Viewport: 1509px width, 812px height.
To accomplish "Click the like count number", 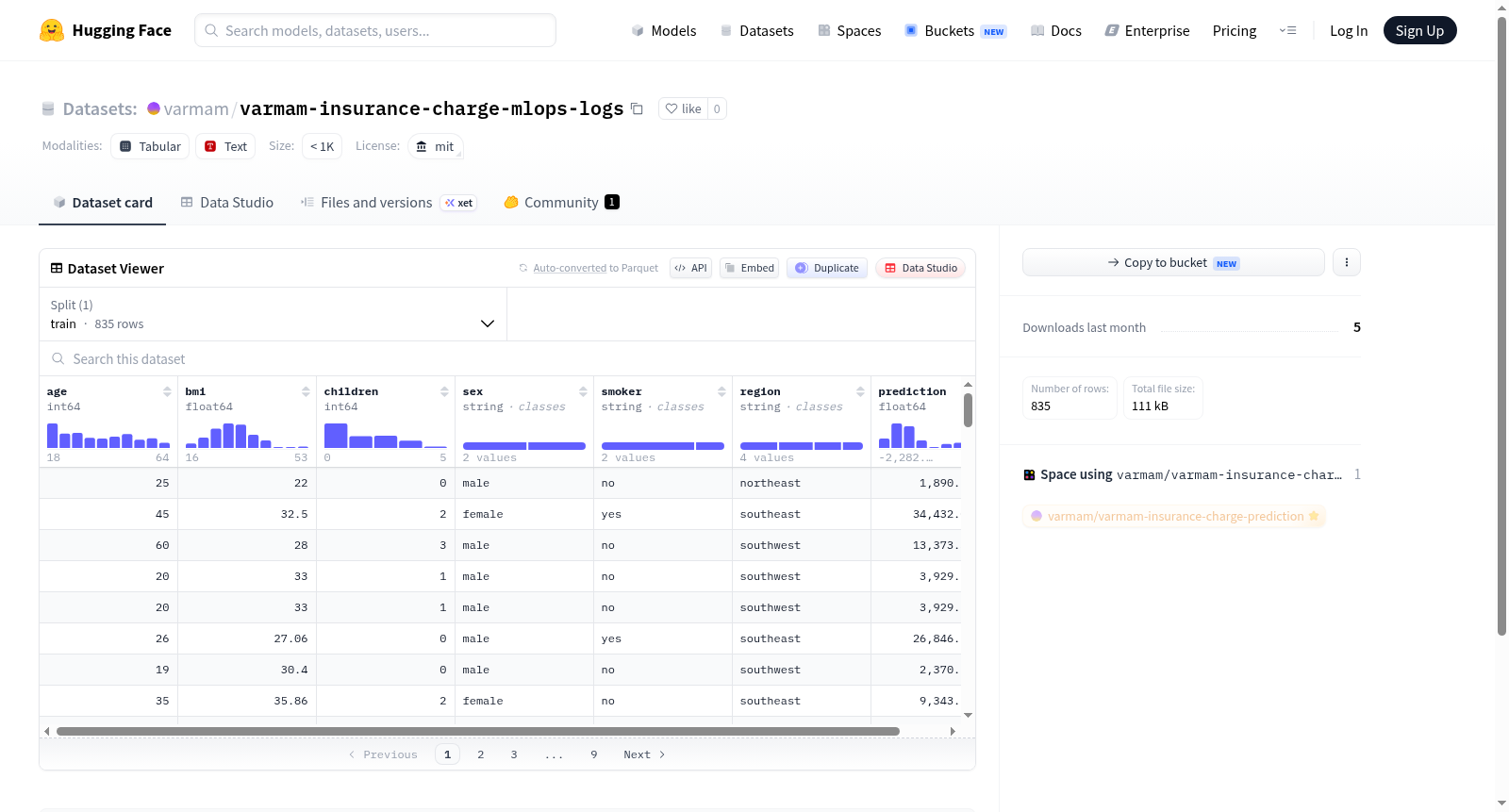I will click(717, 108).
